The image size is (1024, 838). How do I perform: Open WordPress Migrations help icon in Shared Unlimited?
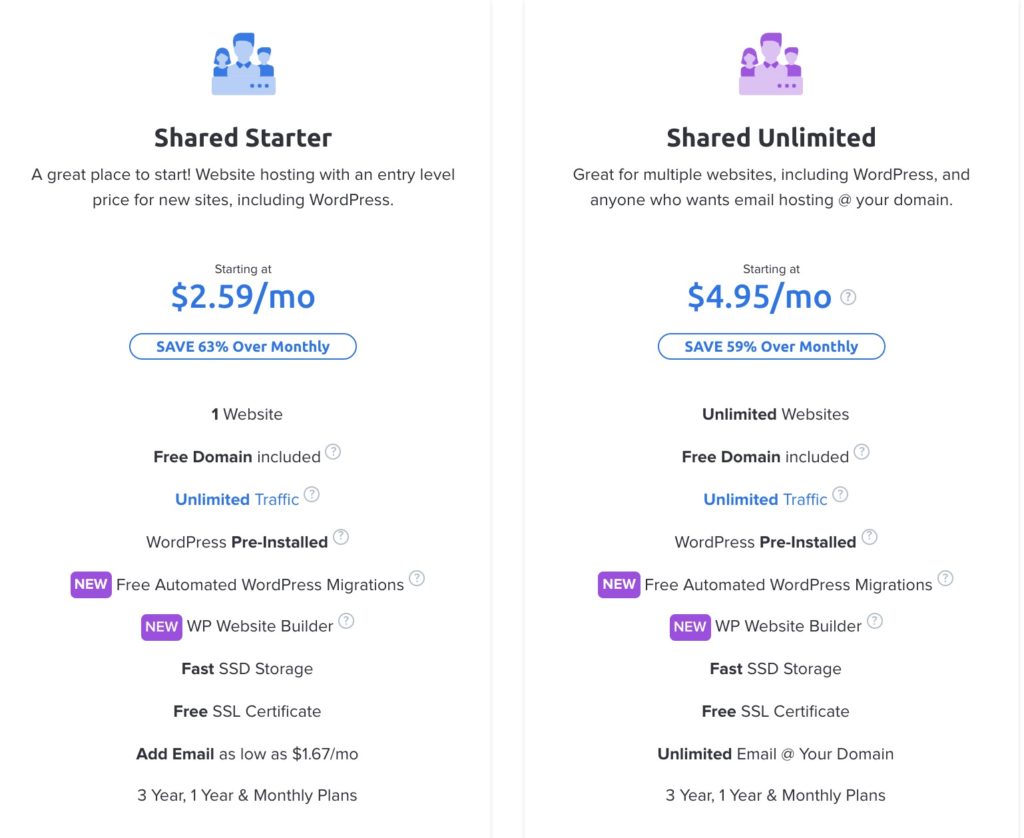(945, 579)
